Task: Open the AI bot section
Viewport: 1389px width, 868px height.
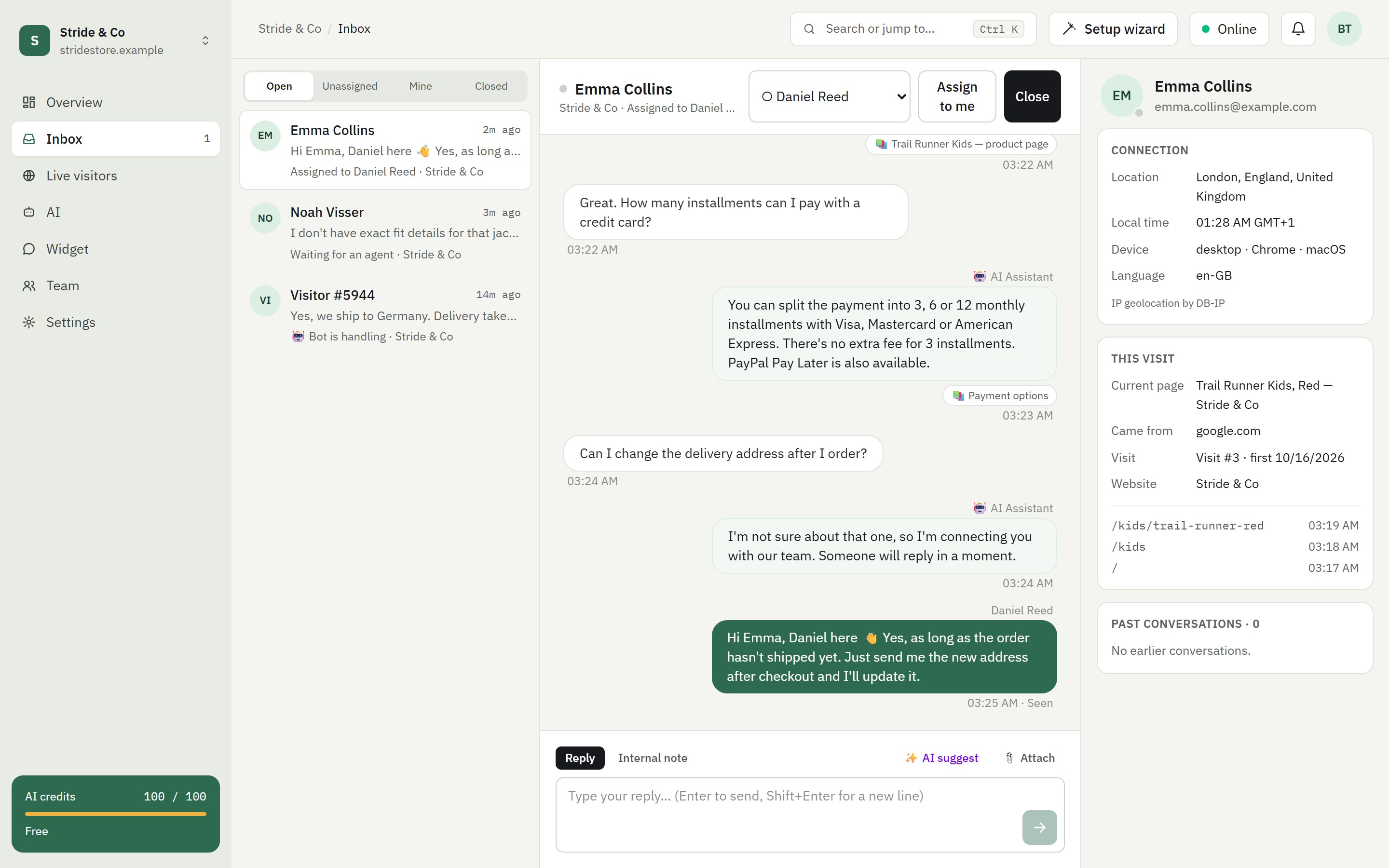Action: pos(115,212)
